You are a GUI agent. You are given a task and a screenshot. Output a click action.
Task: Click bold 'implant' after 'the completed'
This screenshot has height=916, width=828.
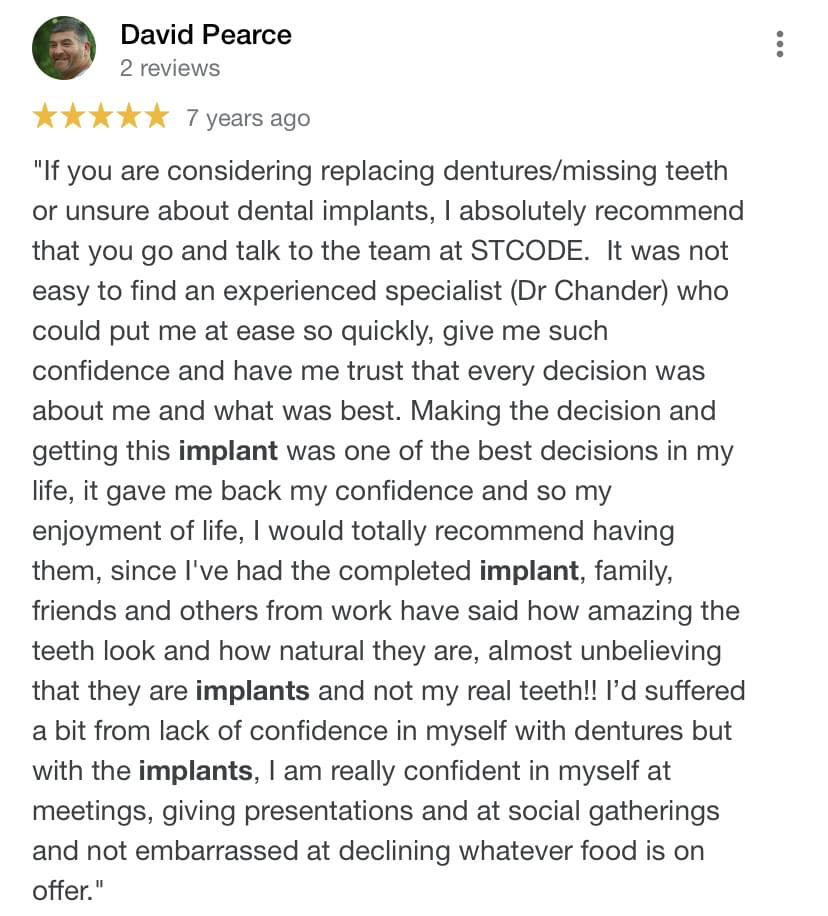pyautogui.click(x=529, y=571)
